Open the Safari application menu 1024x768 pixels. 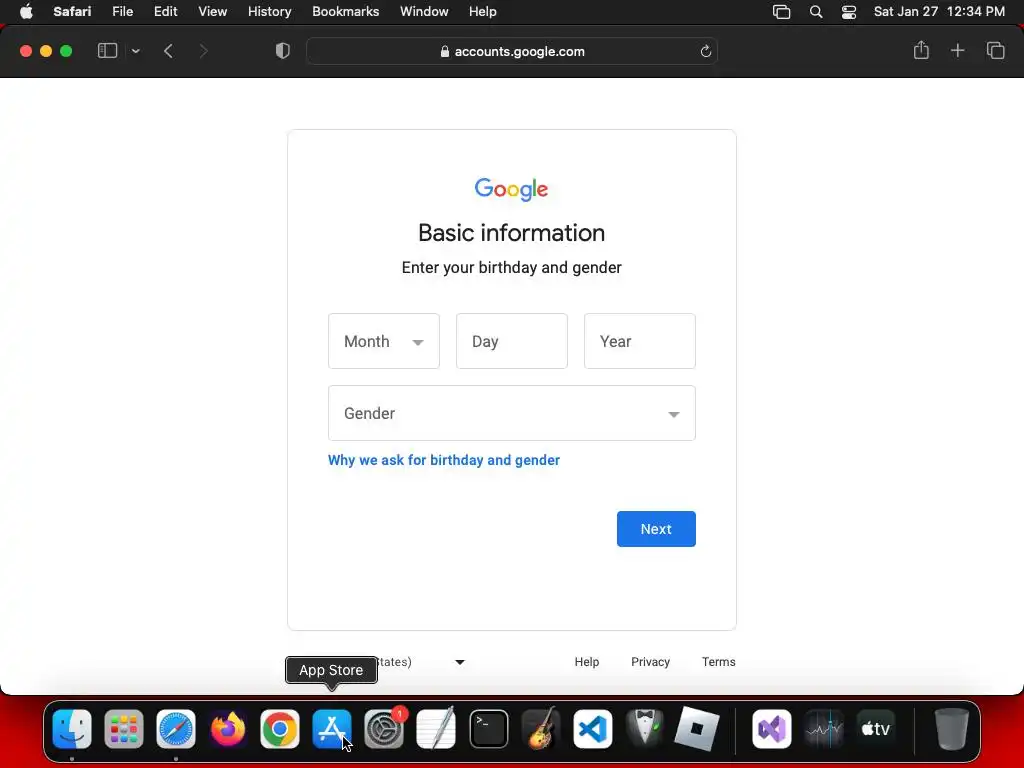coord(72,12)
